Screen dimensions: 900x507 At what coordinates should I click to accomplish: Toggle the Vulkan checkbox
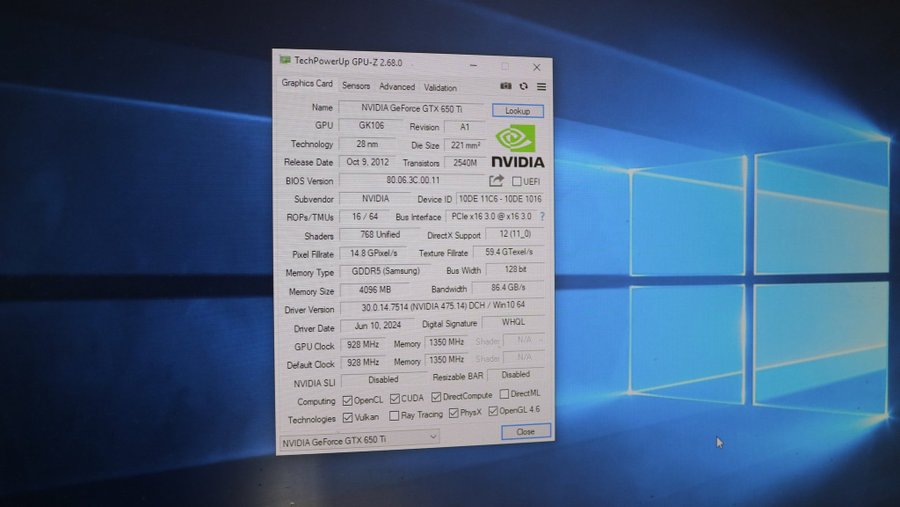pos(347,417)
